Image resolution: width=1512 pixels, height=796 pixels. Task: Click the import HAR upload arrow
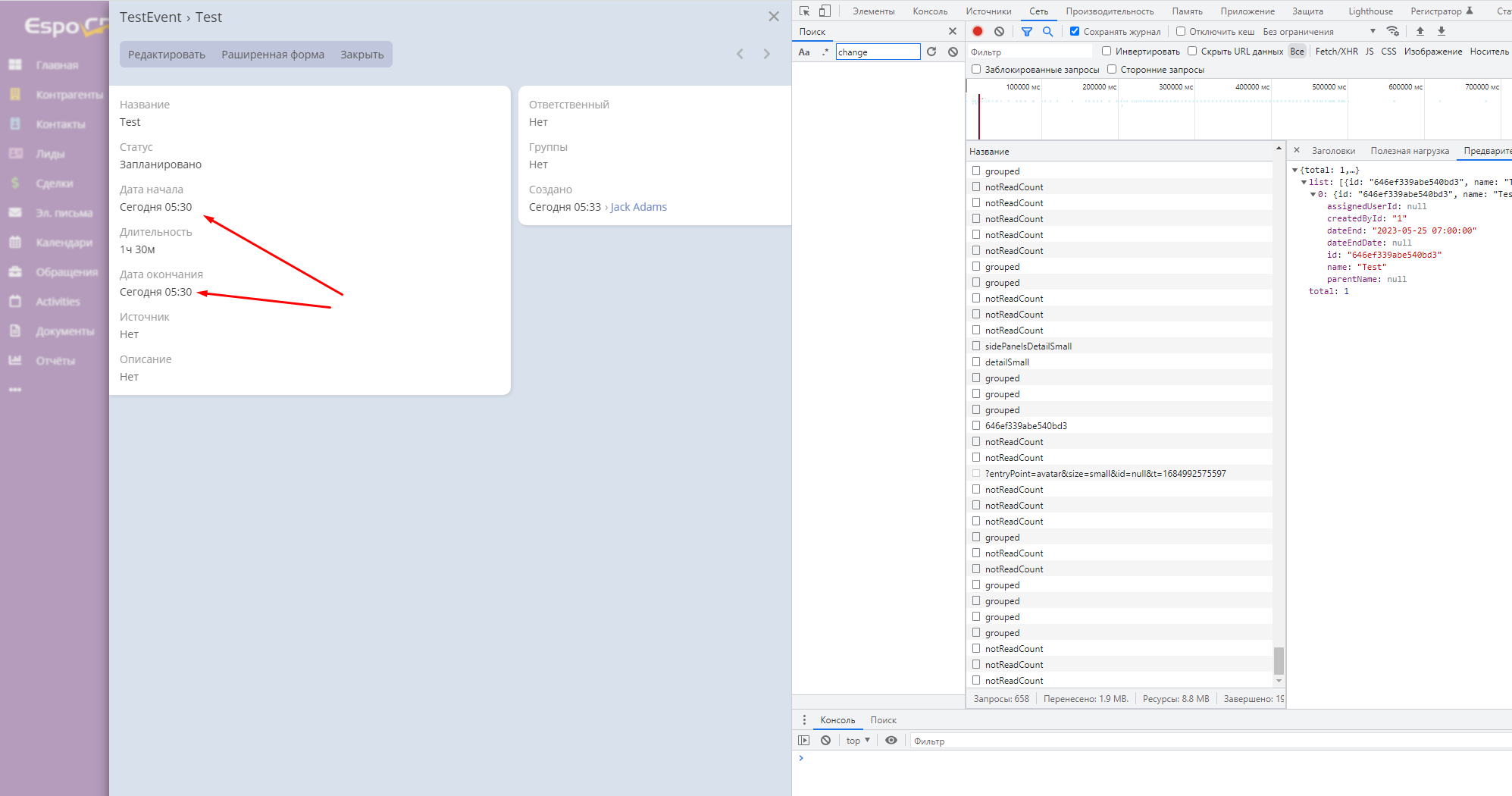coord(1420,31)
